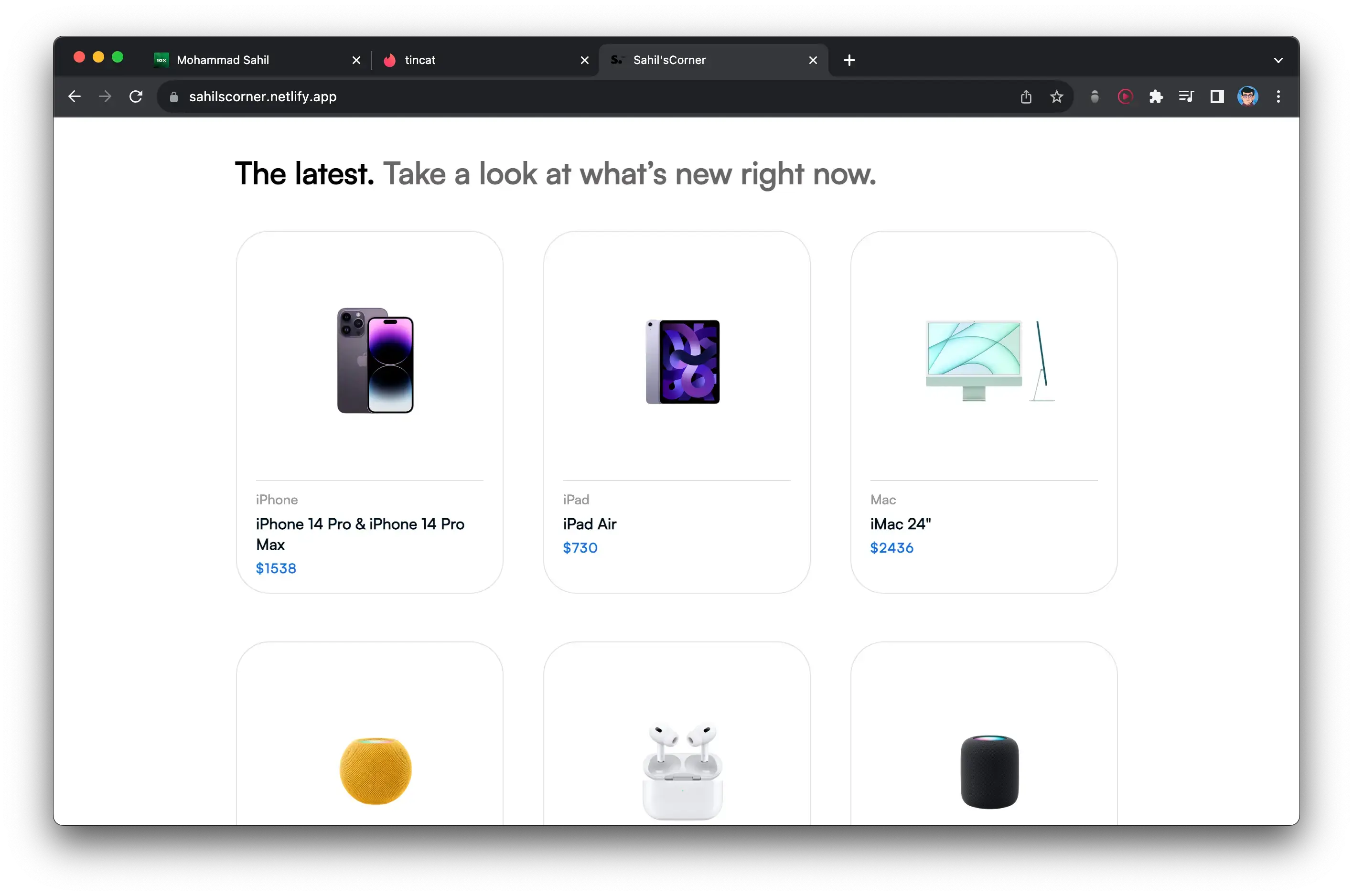Click the iPhone category label
1353x896 pixels.
(277, 500)
